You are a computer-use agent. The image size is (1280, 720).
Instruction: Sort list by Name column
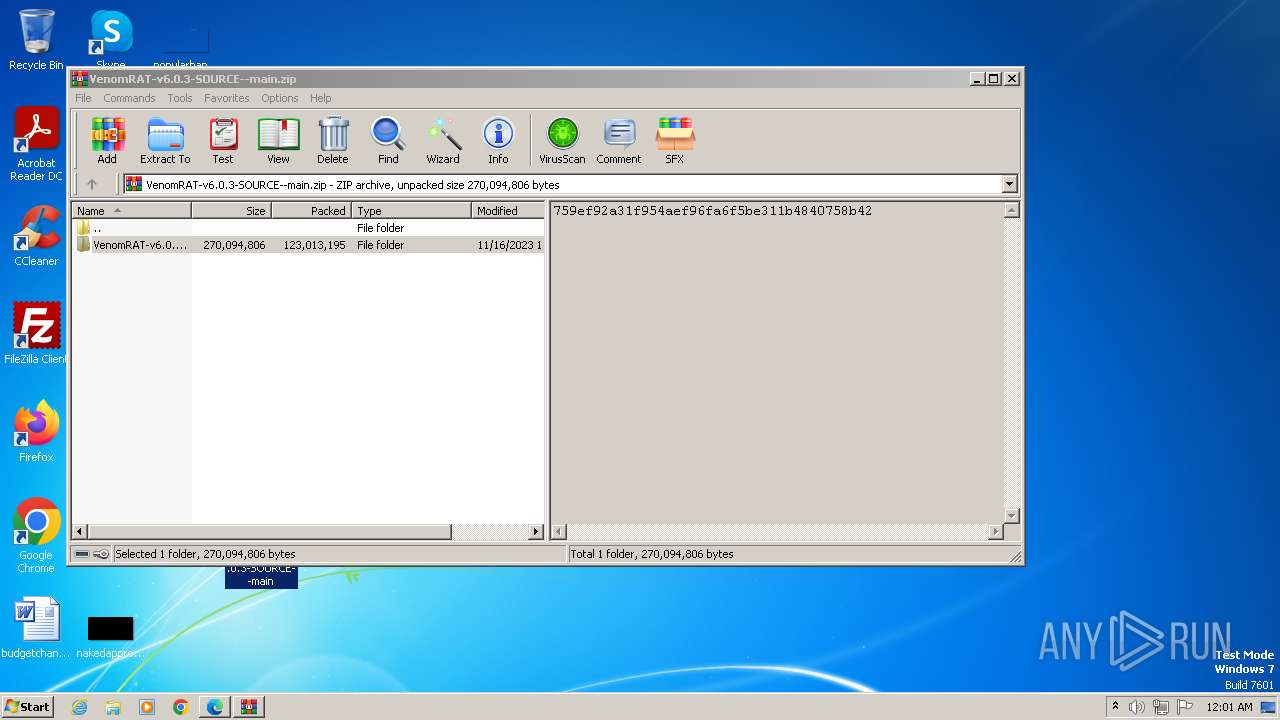(131, 210)
